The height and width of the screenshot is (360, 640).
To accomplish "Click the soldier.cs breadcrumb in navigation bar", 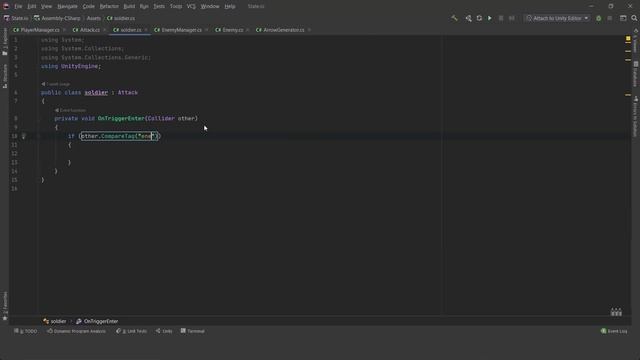I will [x=121, y=18].
